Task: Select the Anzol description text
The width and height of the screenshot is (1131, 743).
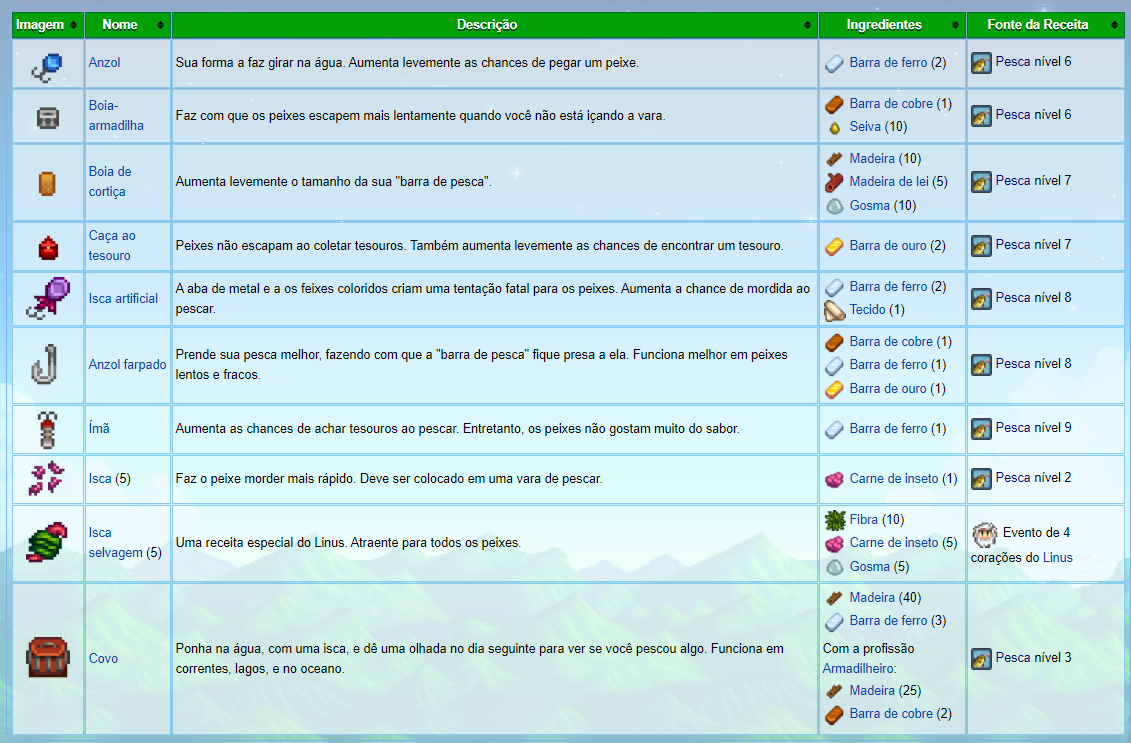Action: pyautogui.click(x=408, y=63)
